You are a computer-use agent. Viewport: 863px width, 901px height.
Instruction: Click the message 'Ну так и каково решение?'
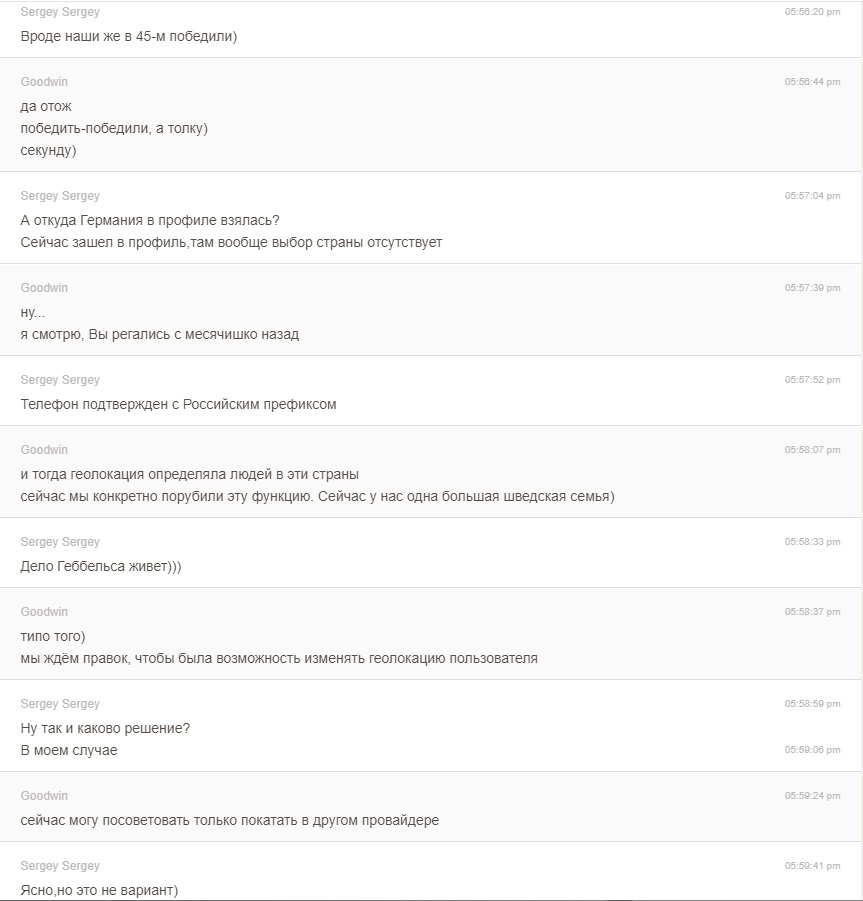[105, 728]
